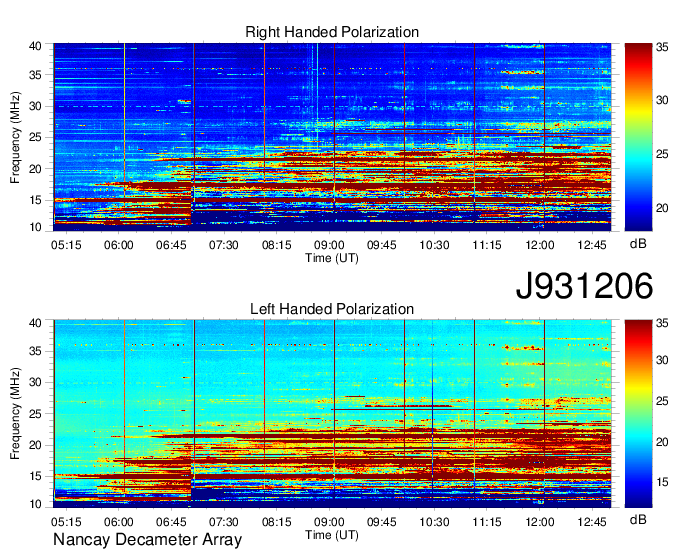Click the 12:45 time tick on Left Handed plot
This screenshot has width=680, height=552.
pos(592,522)
